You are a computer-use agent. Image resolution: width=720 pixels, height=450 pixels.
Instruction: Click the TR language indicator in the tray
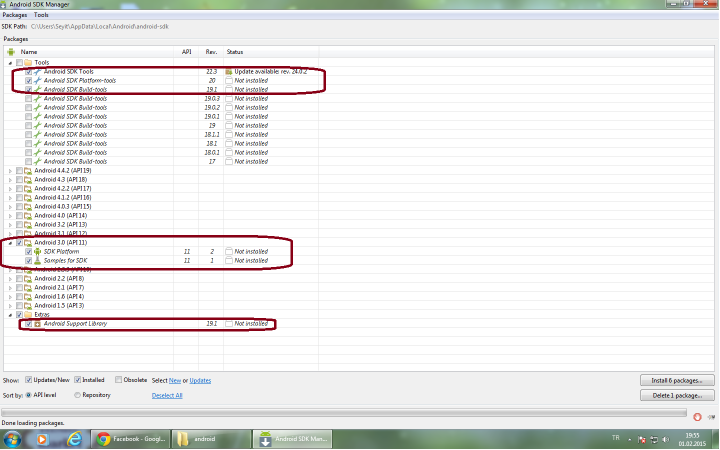616,438
